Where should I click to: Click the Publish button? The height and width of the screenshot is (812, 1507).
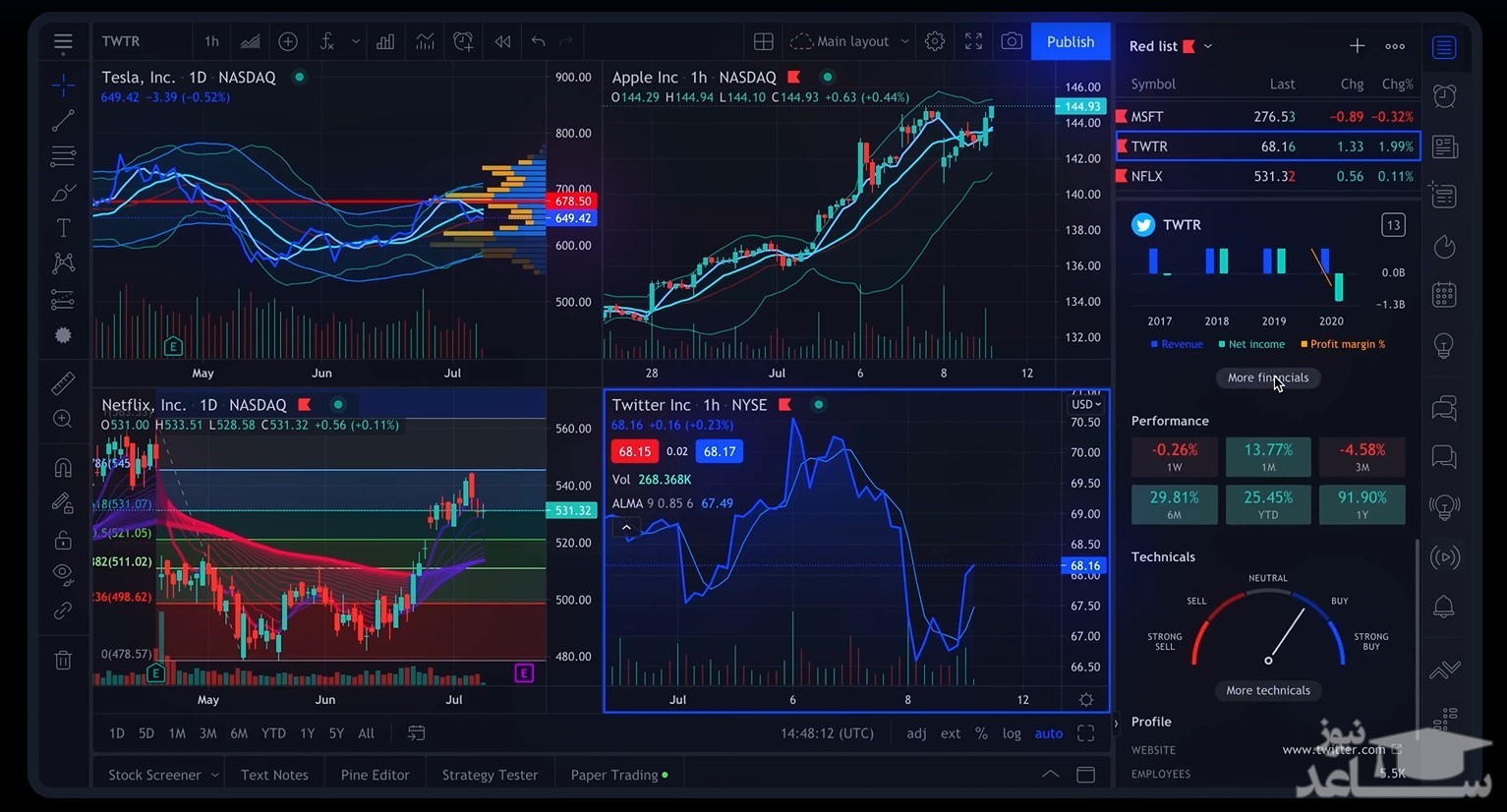[1070, 41]
